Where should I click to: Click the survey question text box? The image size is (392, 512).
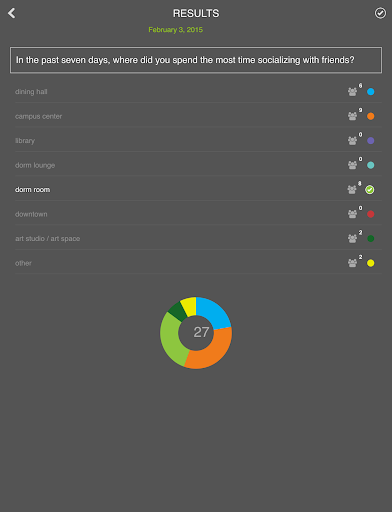pos(196,60)
